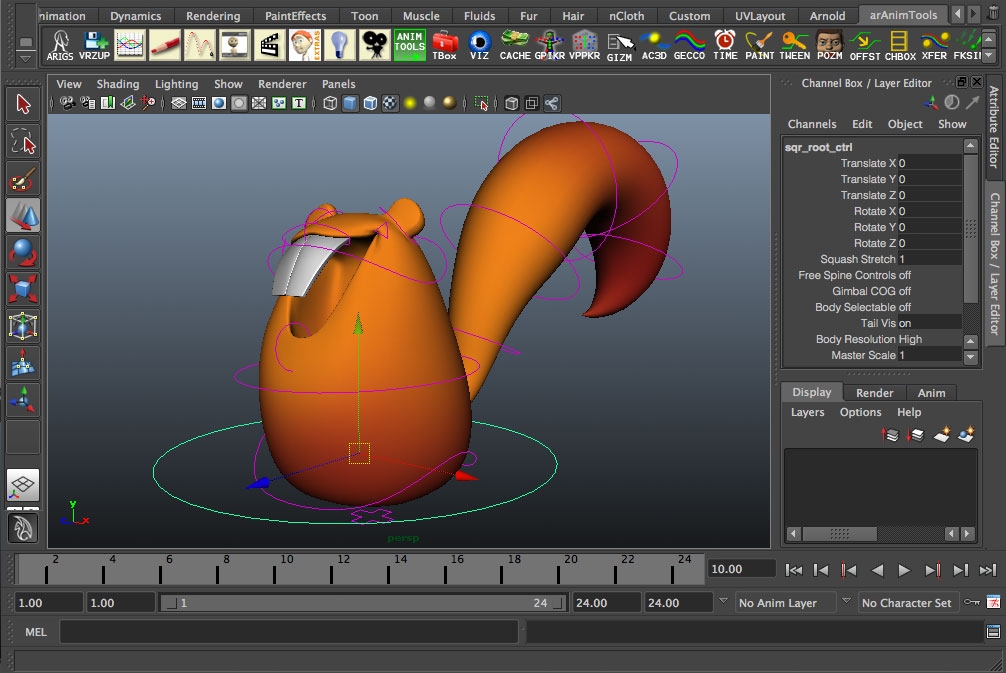Click the green ANIM TOOLS shelf icon
The height and width of the screenshot is (673, 1006).
[408, 45]
